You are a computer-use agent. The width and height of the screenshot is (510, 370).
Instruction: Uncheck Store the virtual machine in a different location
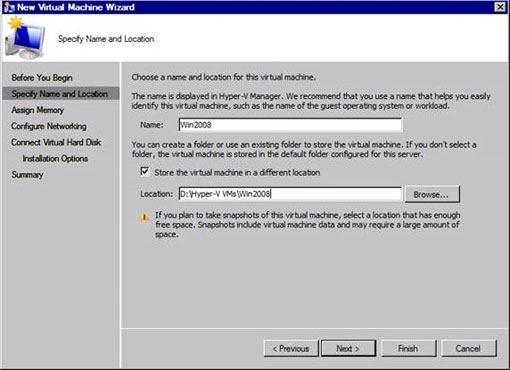(145, 172)
